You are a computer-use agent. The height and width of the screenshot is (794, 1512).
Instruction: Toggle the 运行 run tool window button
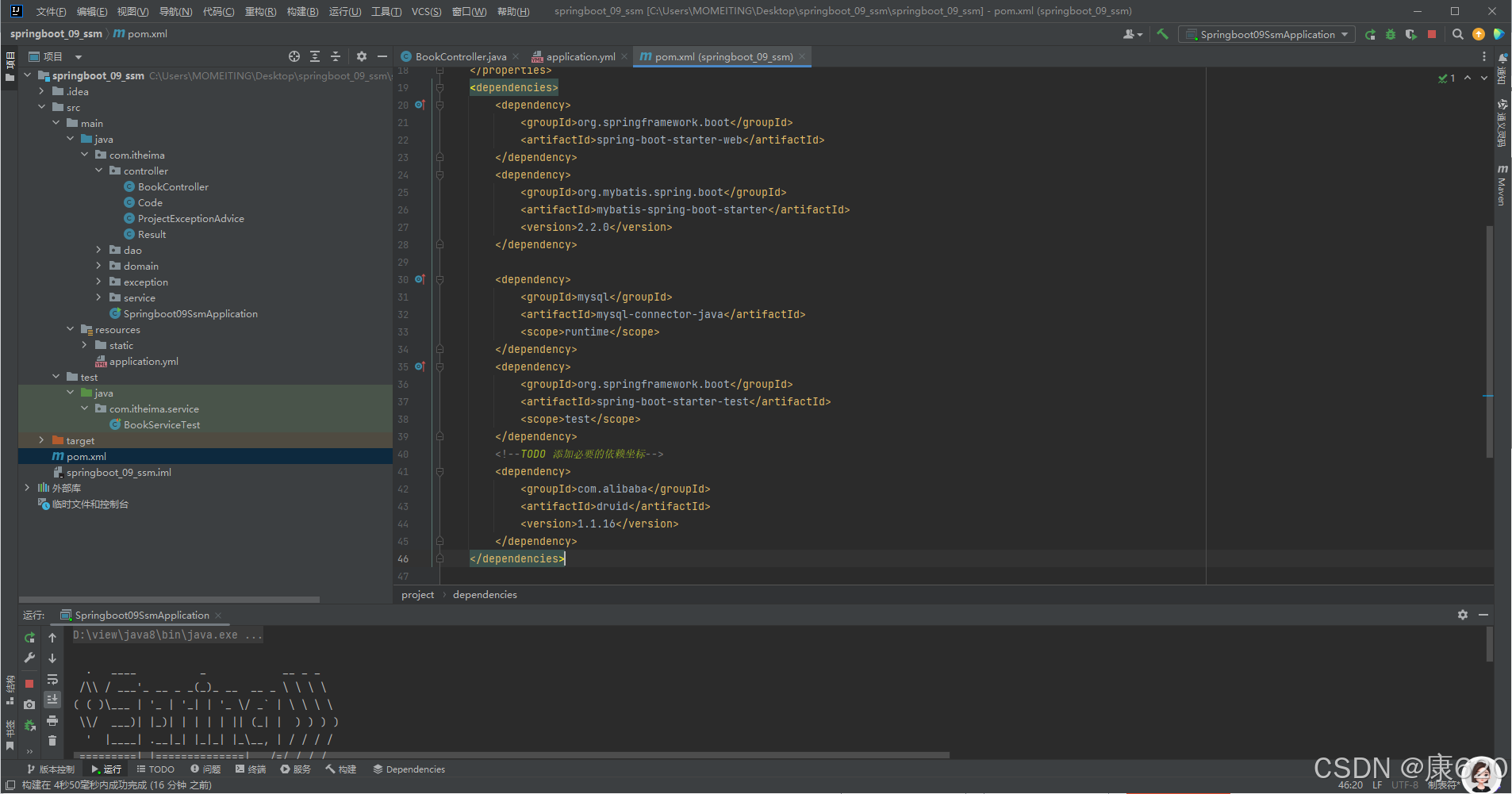click(x=106, y=769)
